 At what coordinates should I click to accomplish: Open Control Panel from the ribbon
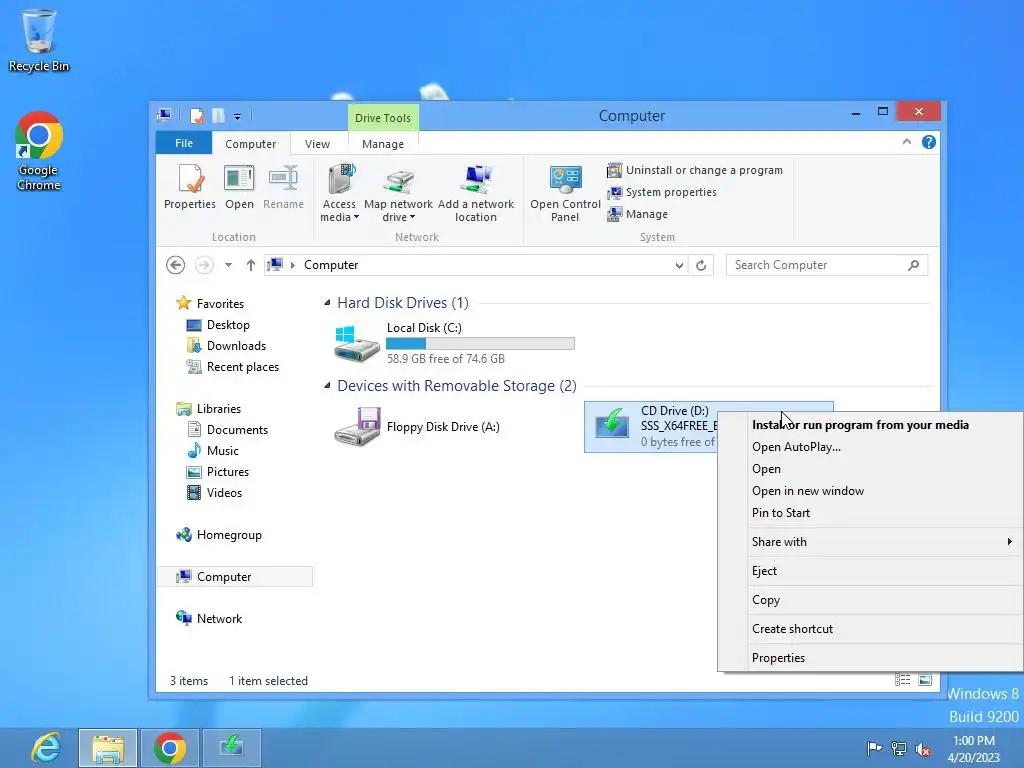pos(565,193)
